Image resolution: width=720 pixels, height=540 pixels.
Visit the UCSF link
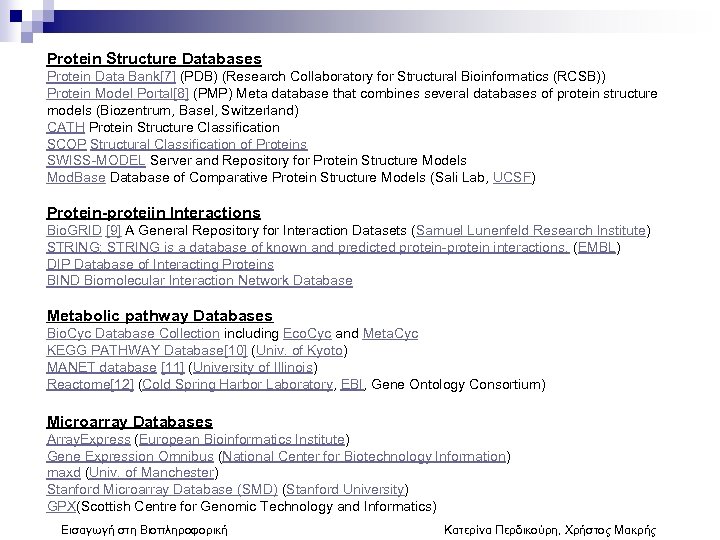click(518, 177)
